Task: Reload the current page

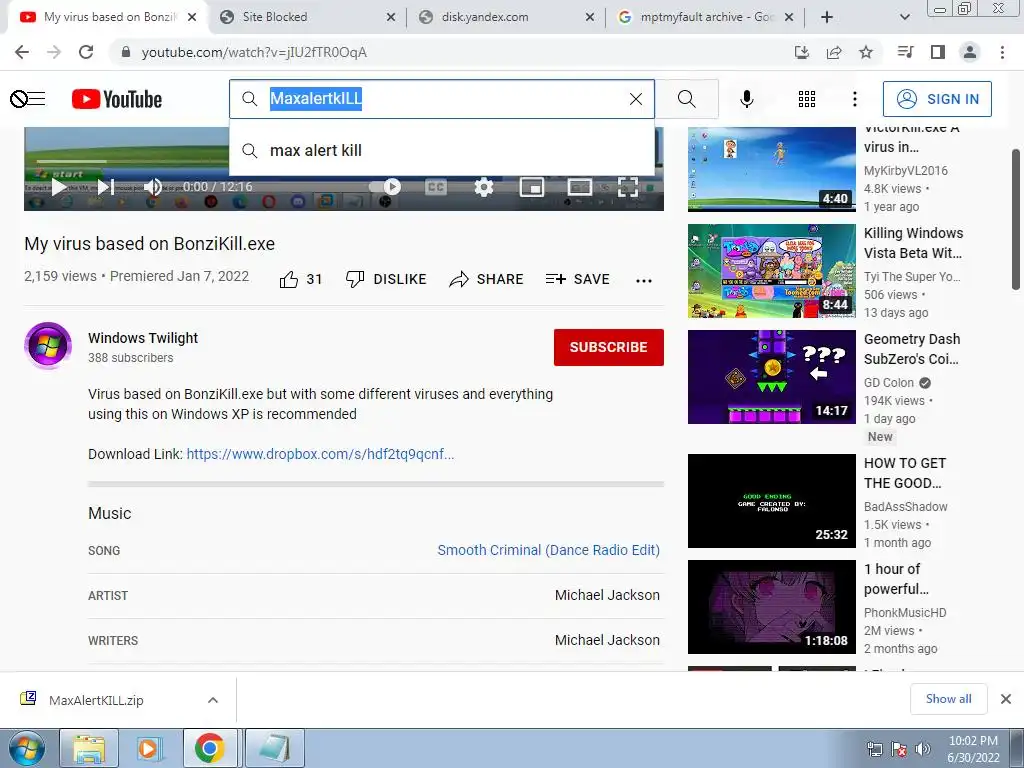Action: (x=86, y=52)
